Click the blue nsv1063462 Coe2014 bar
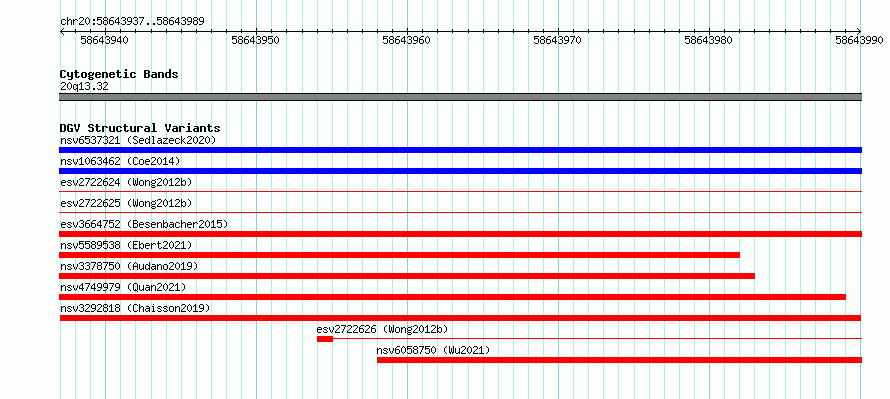 pos(460,171)
